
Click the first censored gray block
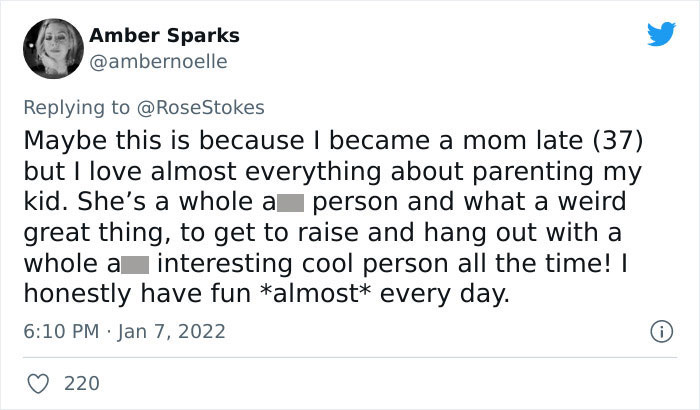pyautogui.click(x=290, y=203)
